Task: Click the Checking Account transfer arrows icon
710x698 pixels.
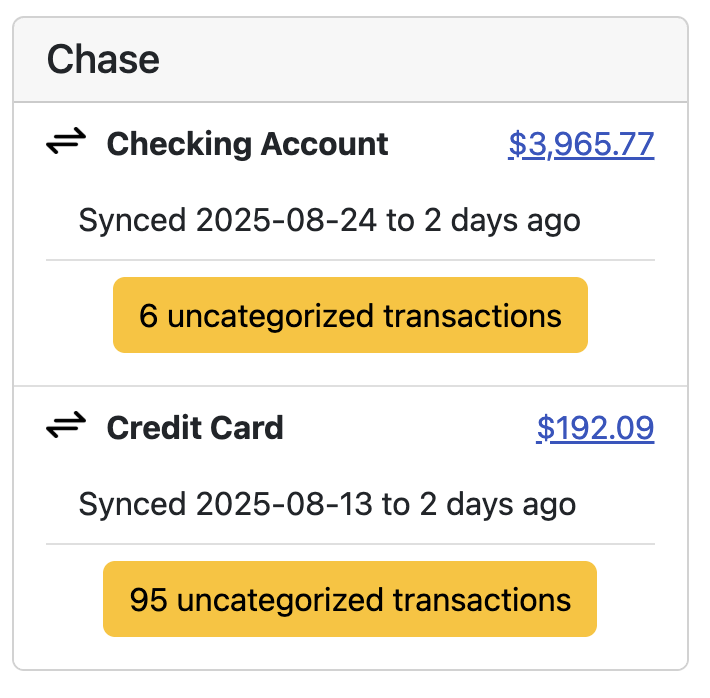Action: 67,144
